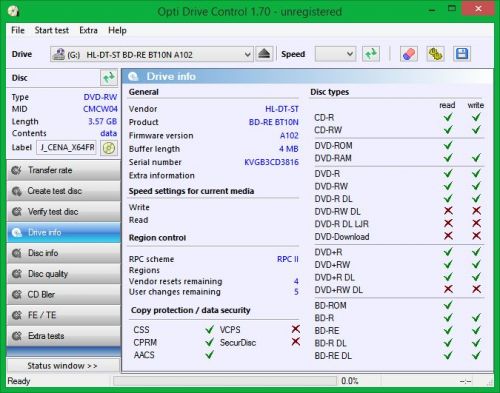This screenshot has height=393, width=500.
Task: Click the Ready status text
Action: pyautogui.click(x=19, y=381)
